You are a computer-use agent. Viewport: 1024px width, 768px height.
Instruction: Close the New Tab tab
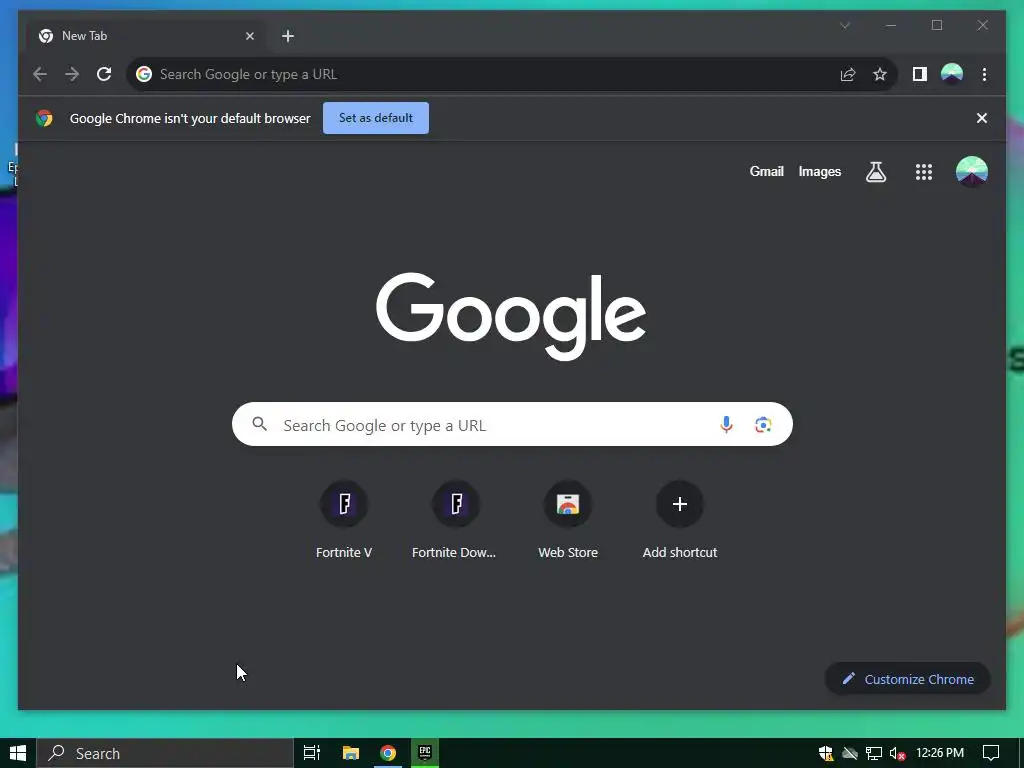[249, 36]
